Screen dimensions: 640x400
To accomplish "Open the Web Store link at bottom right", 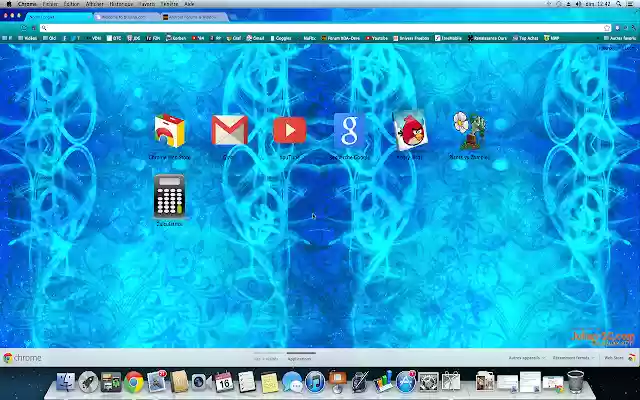I will coord(620,358).
